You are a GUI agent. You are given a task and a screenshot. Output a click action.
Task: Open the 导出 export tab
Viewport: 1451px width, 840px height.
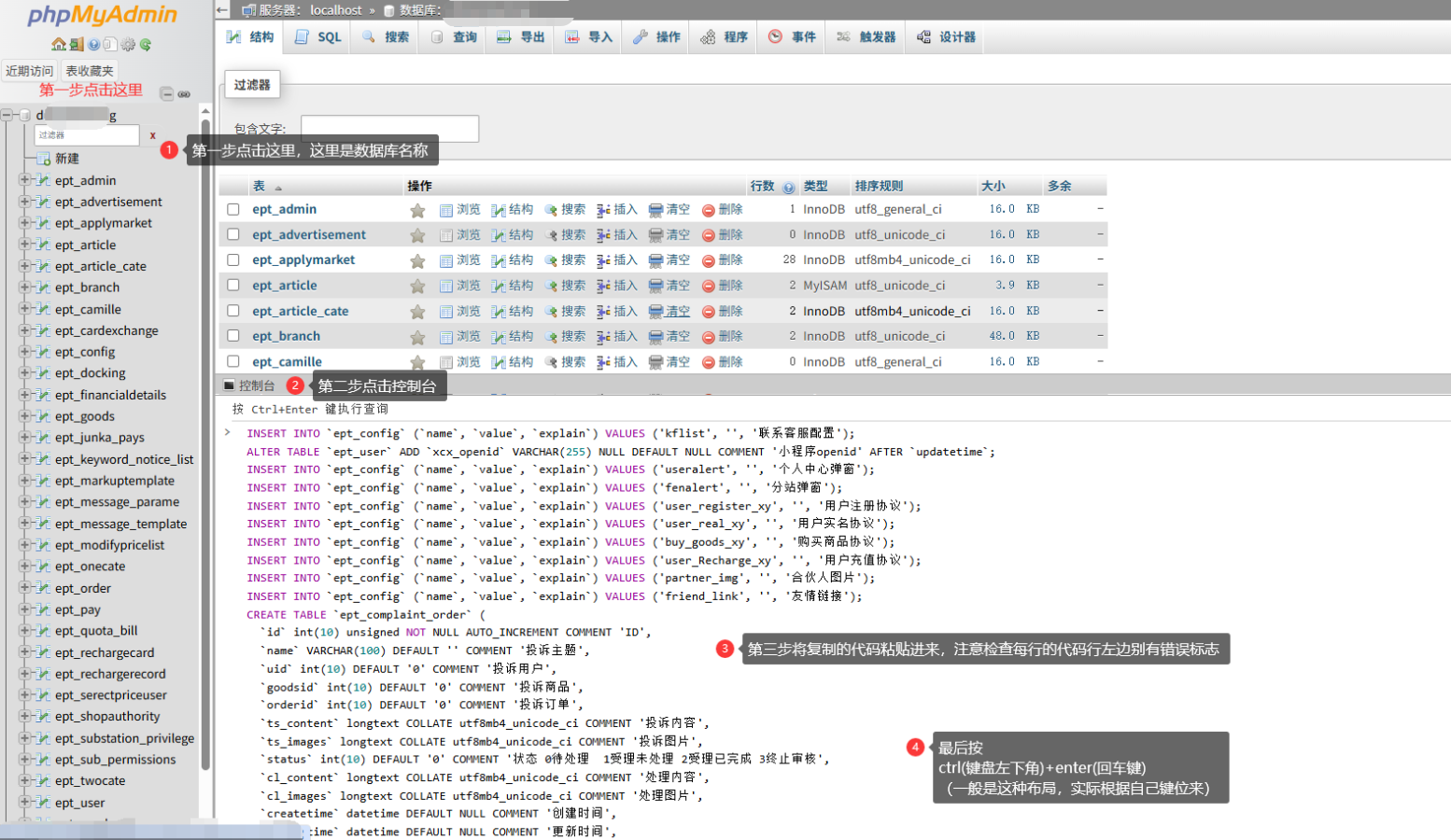click(521, 37)
